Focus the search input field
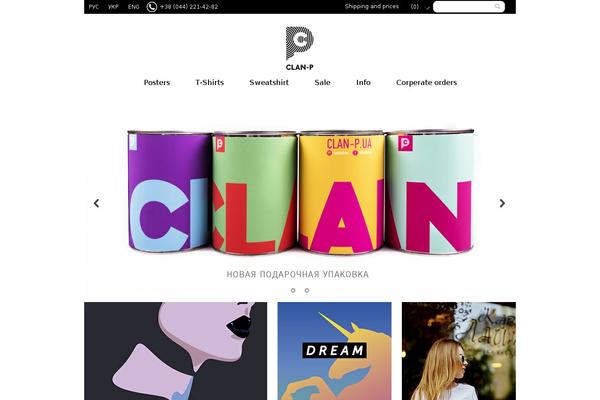The image size is (600, 400). tap(469, 7)
